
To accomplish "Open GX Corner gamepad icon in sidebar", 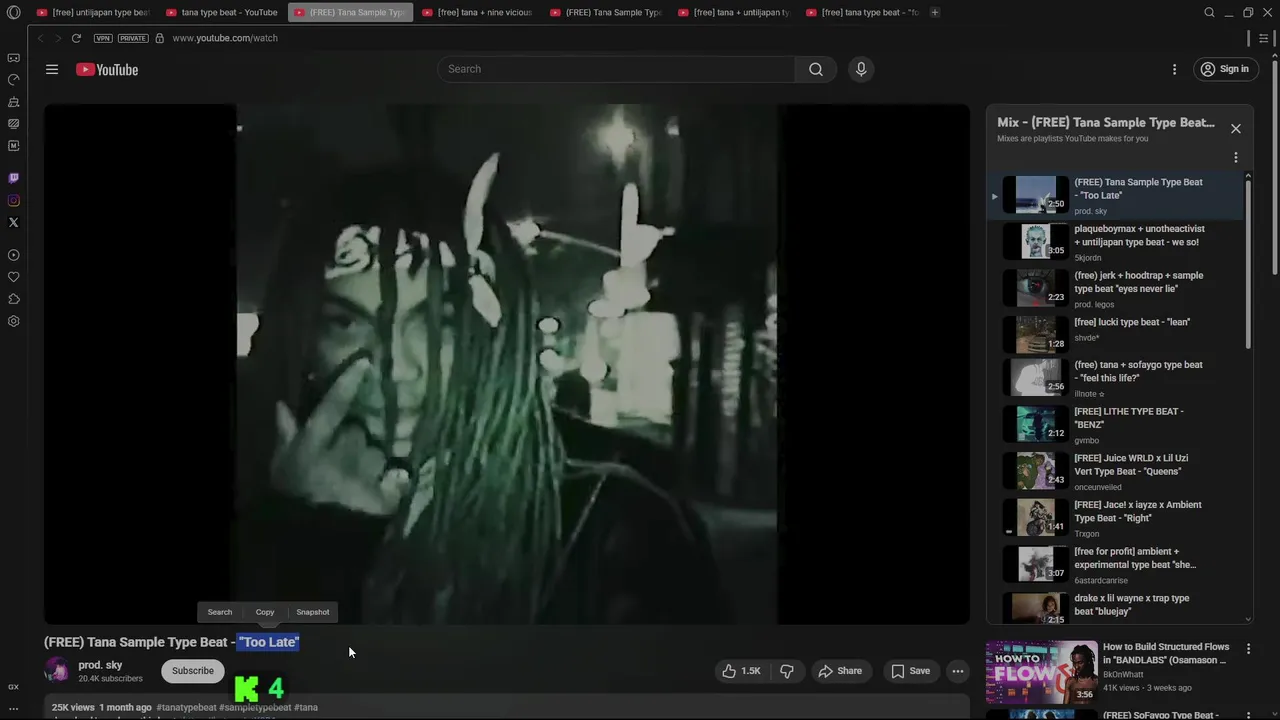I will click(x=13, y=58).
